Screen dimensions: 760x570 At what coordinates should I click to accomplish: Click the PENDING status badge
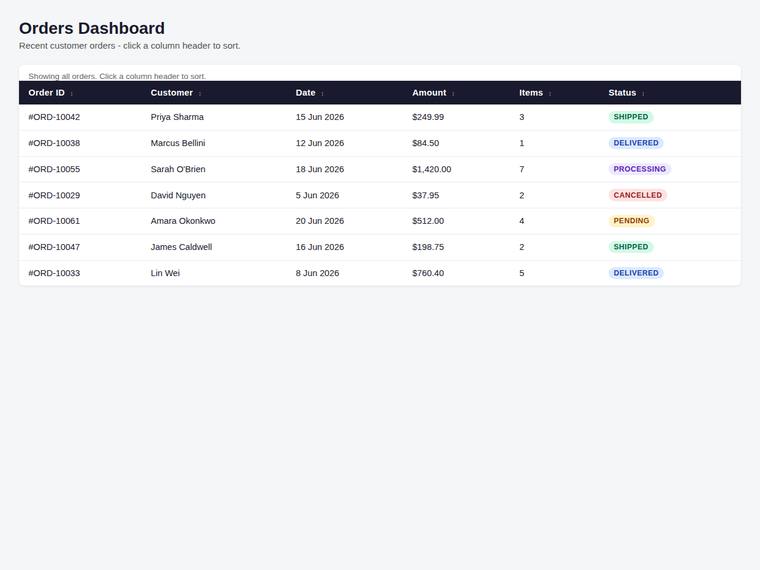pos(632,221)
